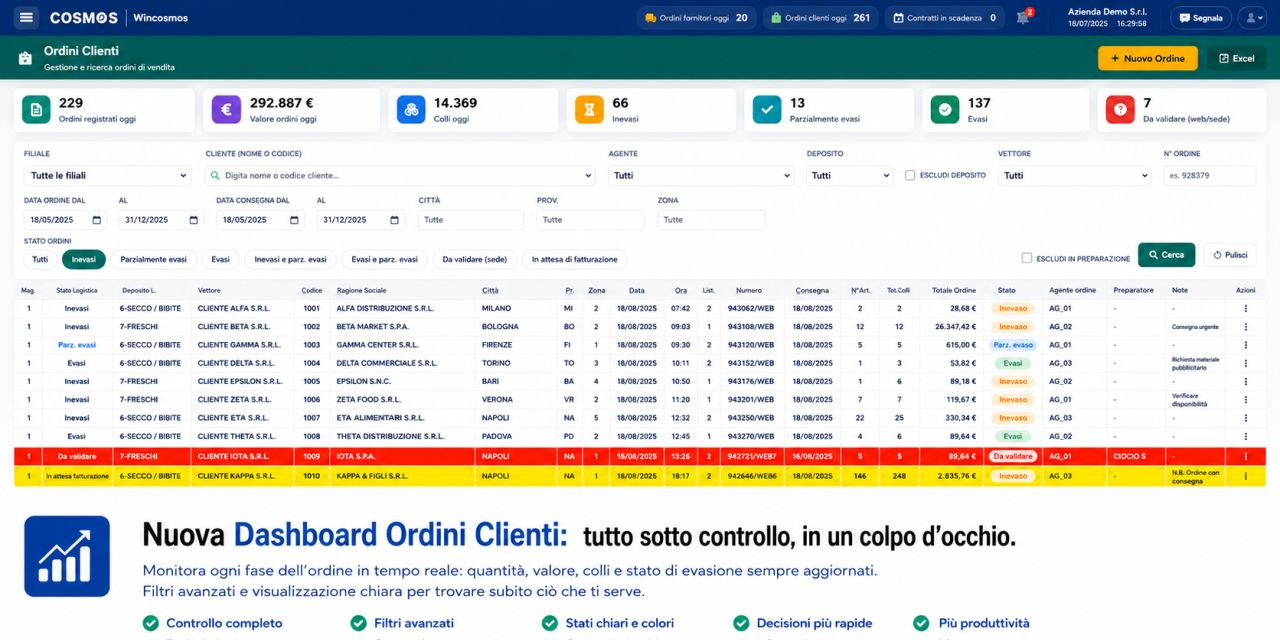Click the Pulisci reset button

(1230, 255)
